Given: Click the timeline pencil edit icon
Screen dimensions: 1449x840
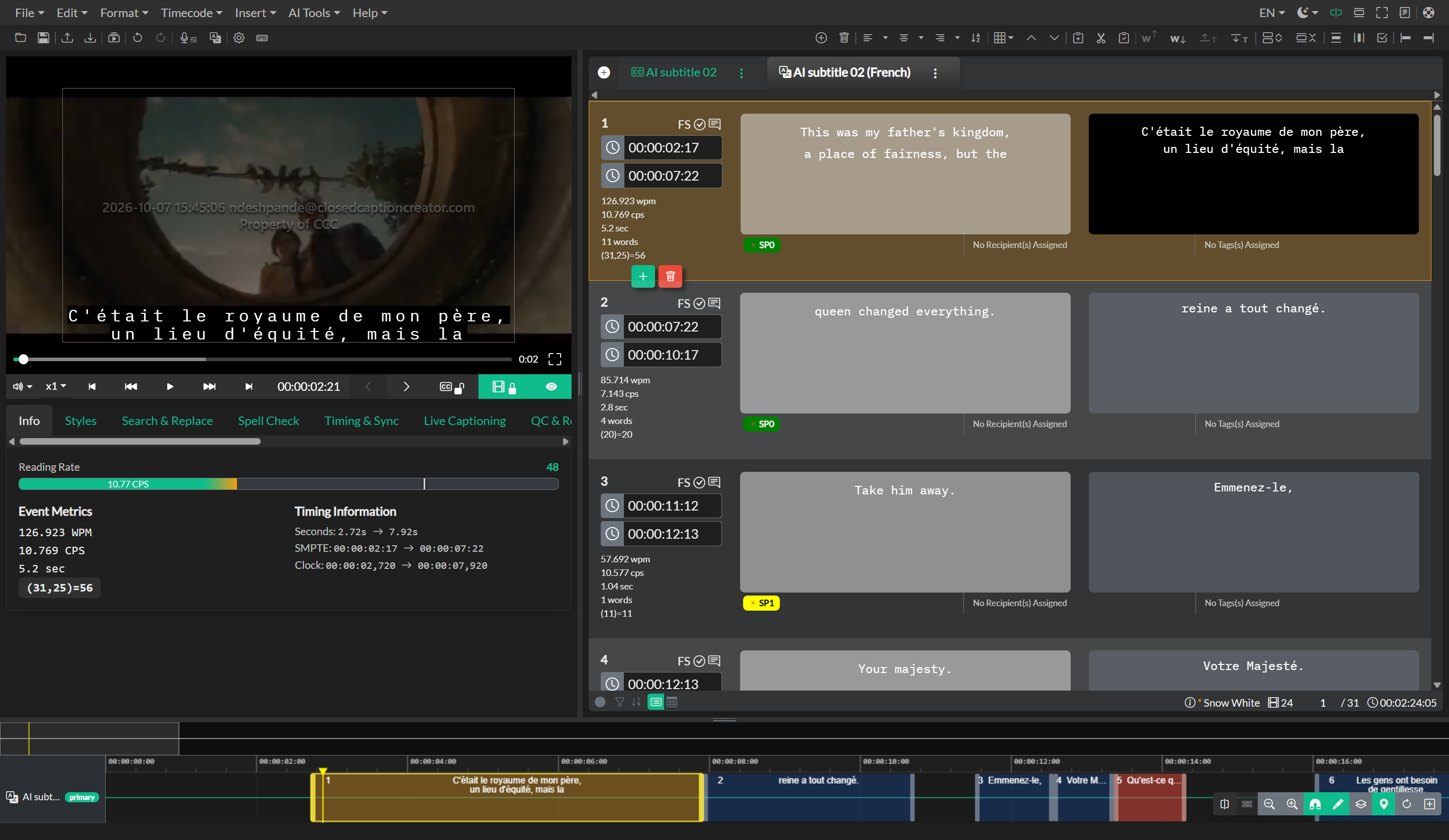Looking at the screenshot, I should 1337,804.
